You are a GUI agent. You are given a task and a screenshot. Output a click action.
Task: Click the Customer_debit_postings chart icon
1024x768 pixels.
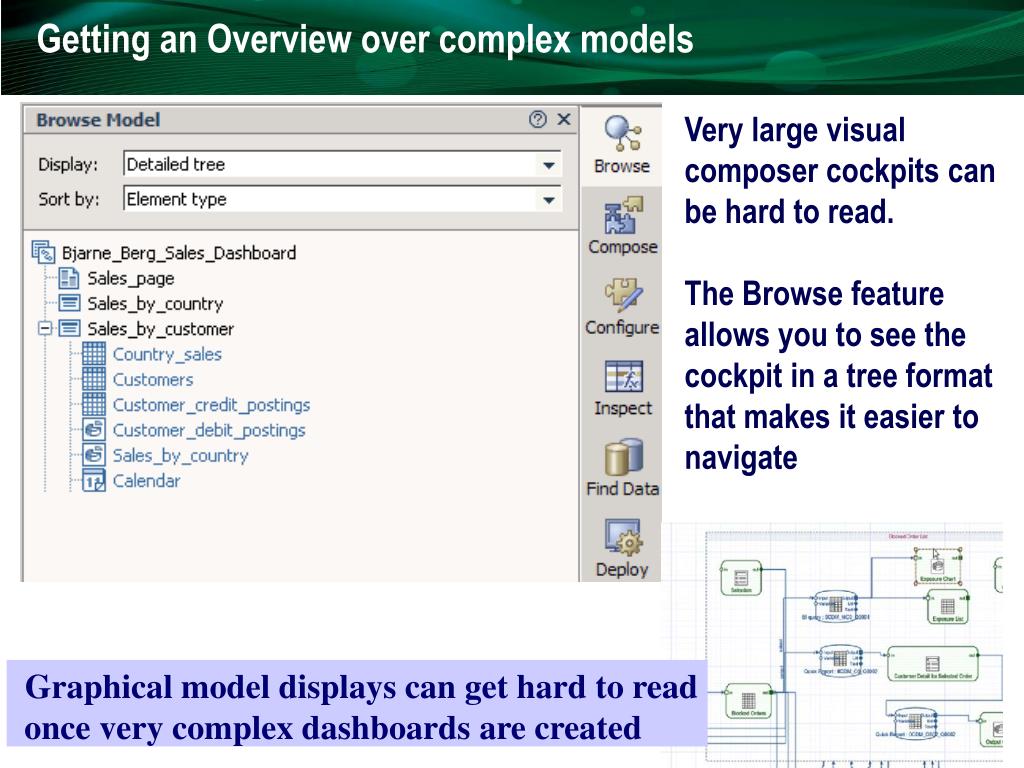coord(94,430)
